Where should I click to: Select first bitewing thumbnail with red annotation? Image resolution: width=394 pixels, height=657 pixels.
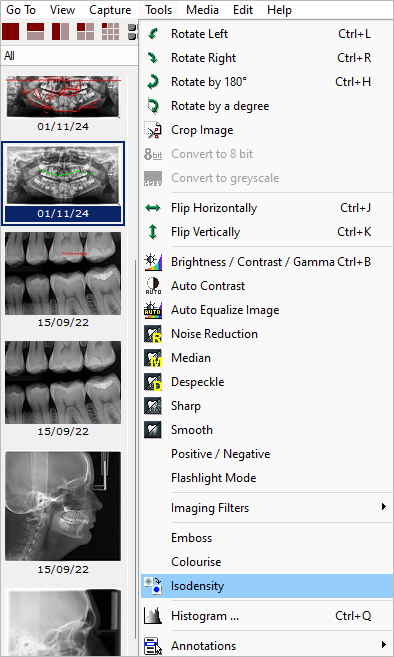[63, 273]
